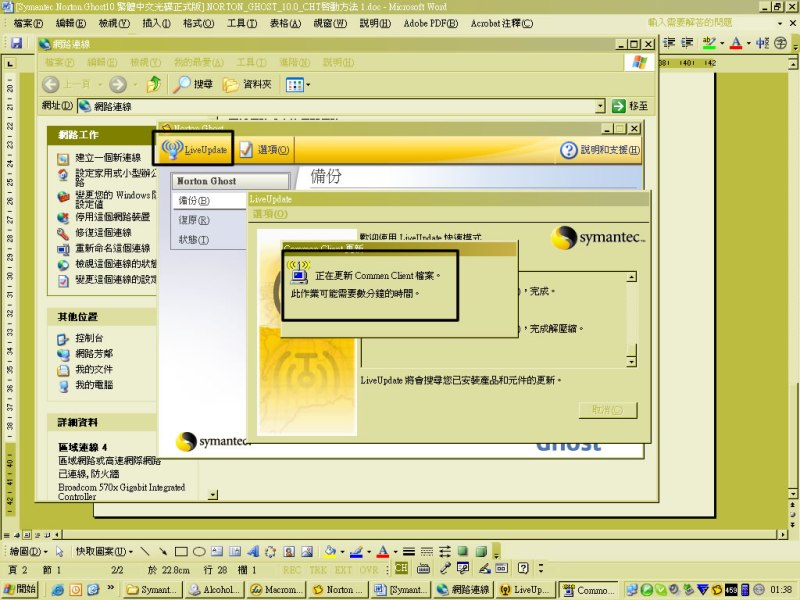Select the Line drawing tool
This screenshot has width=800, height=600.
[x=145, y=552]
